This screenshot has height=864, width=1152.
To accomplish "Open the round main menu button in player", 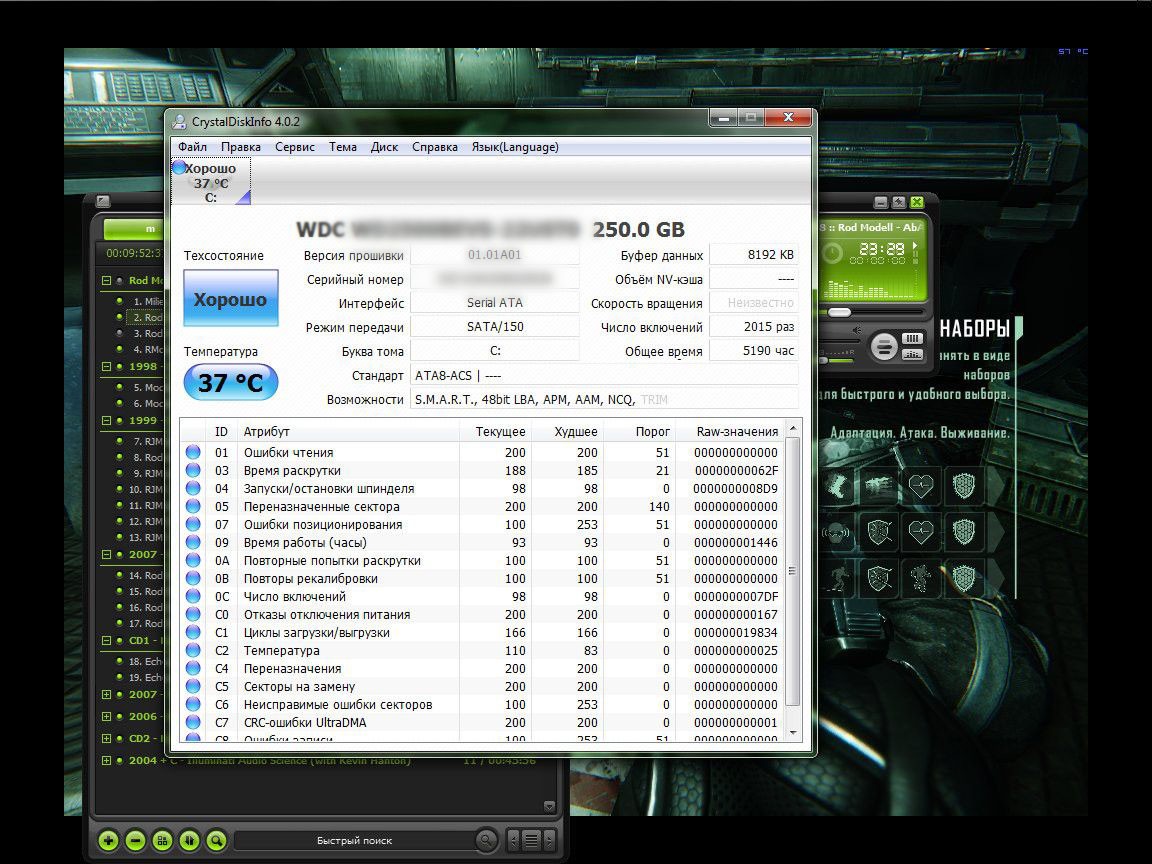I will [885, 346].
